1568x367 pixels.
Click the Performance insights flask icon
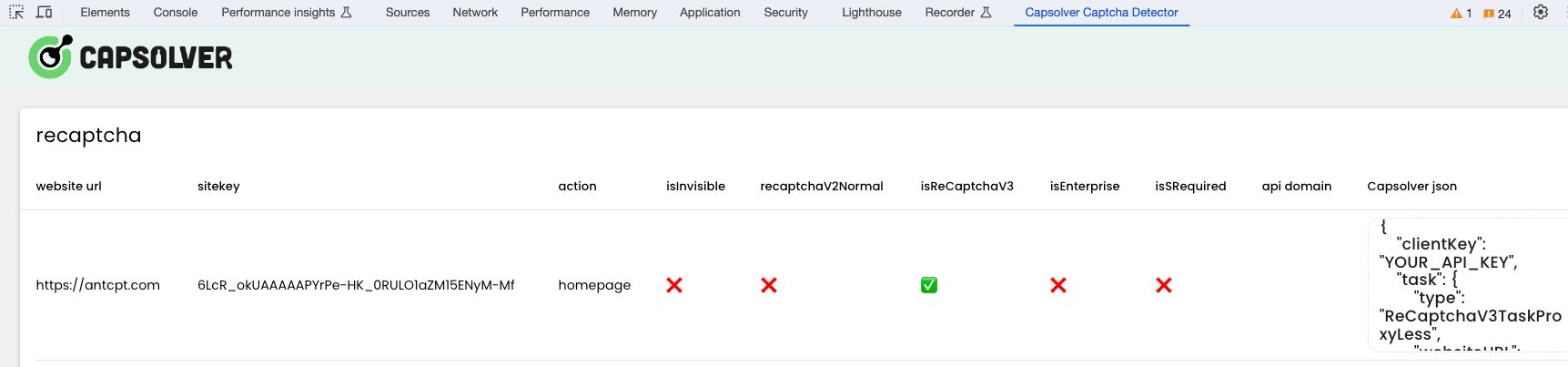click(x=346, y=13)
